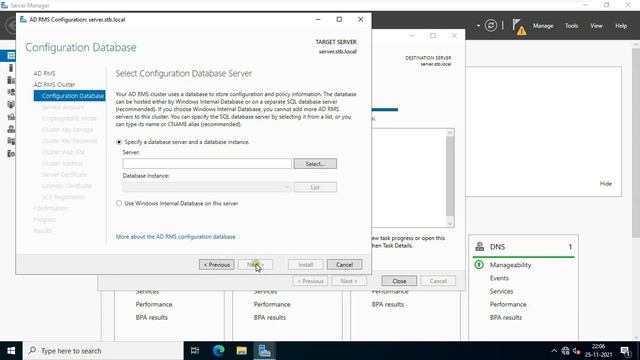Open 'More about the AD RMS configuration database' link
Image resolution: width=640 pixels, height=360 pixels.
[x=176, y=237]
